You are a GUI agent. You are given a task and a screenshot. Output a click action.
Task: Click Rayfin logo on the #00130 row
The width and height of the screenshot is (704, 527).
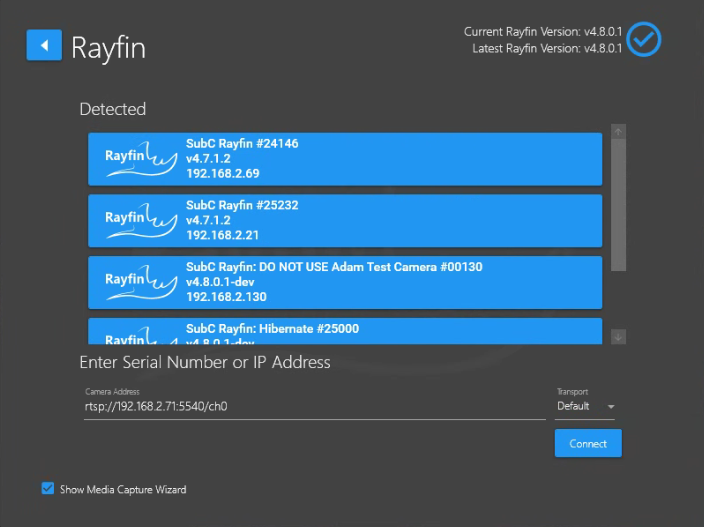141,282
